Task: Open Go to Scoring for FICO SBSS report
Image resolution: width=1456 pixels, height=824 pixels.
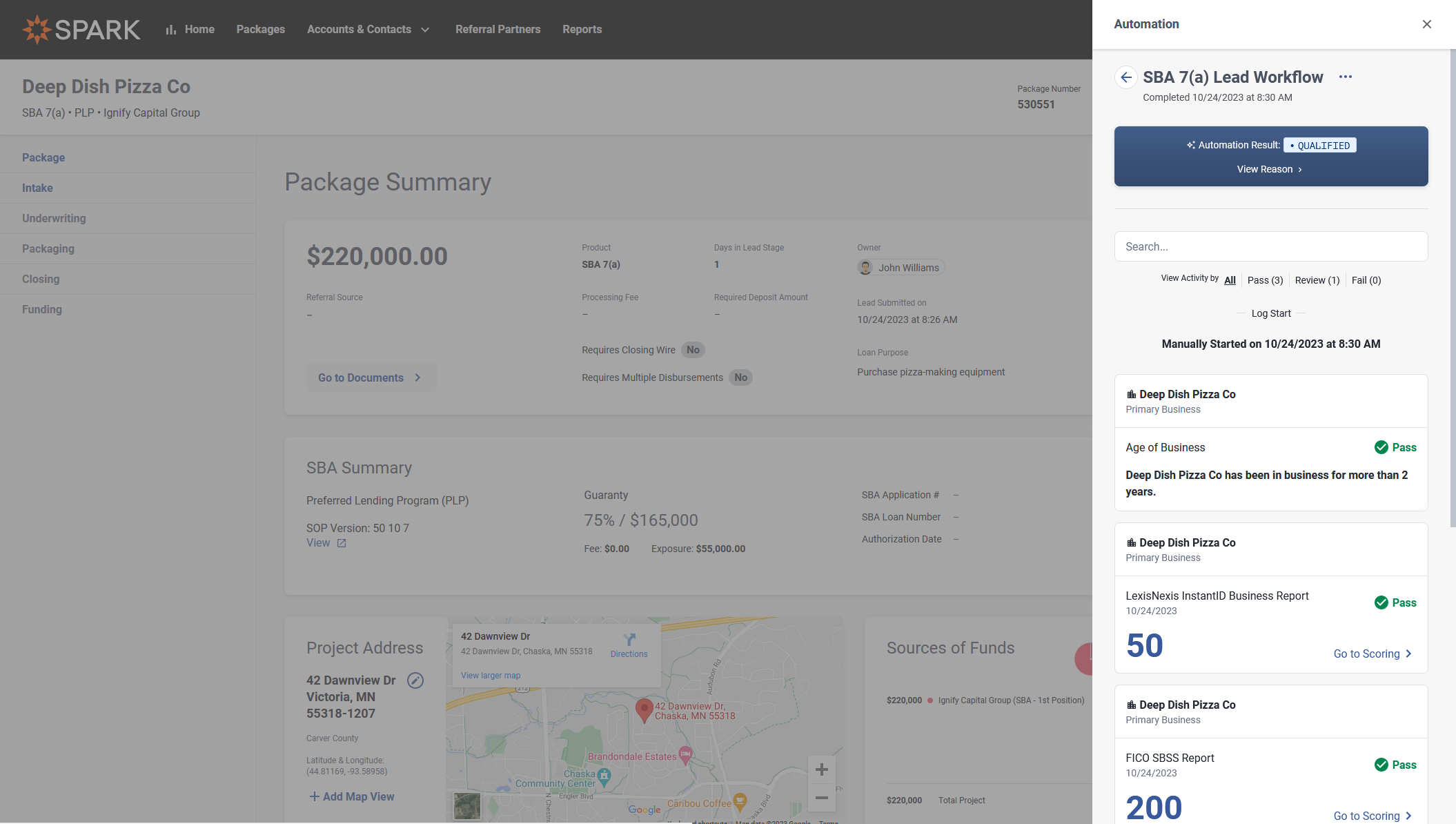Action: (1373, 816)
